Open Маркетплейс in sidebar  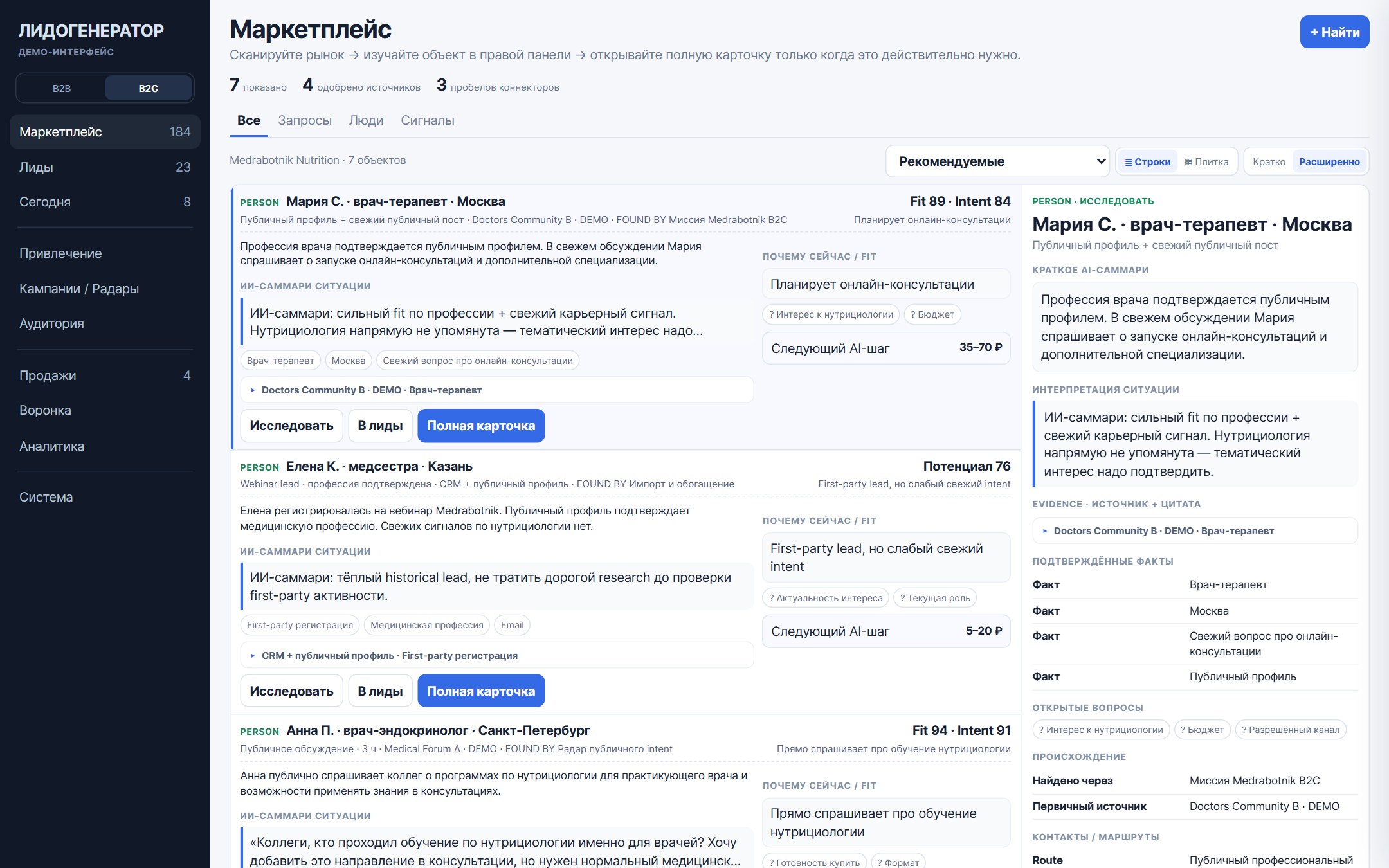[x=105, y=132]
